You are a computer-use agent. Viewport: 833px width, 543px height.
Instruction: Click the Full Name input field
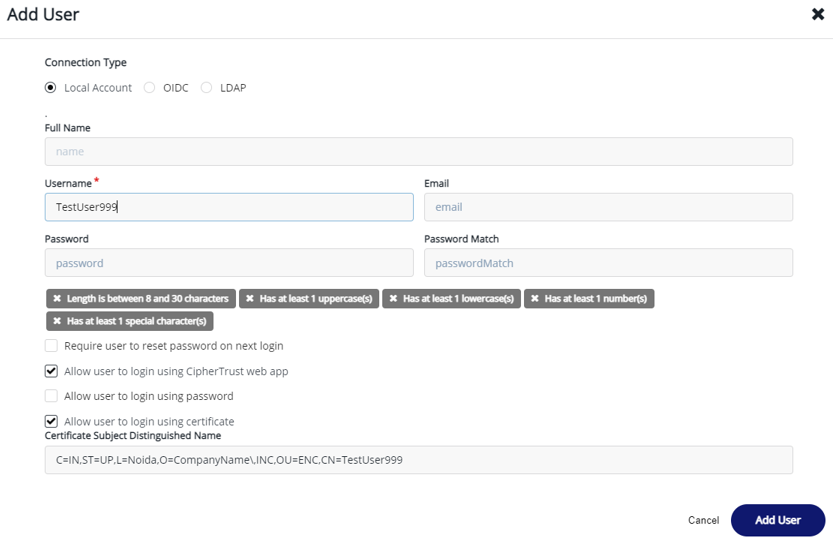[x=418, y=152]
